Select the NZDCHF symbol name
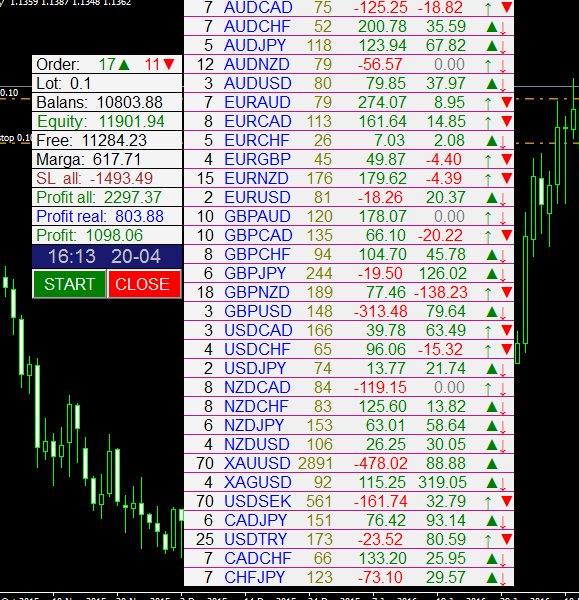The height and width of the screenshot is (600, 579). tap(256, 406)
